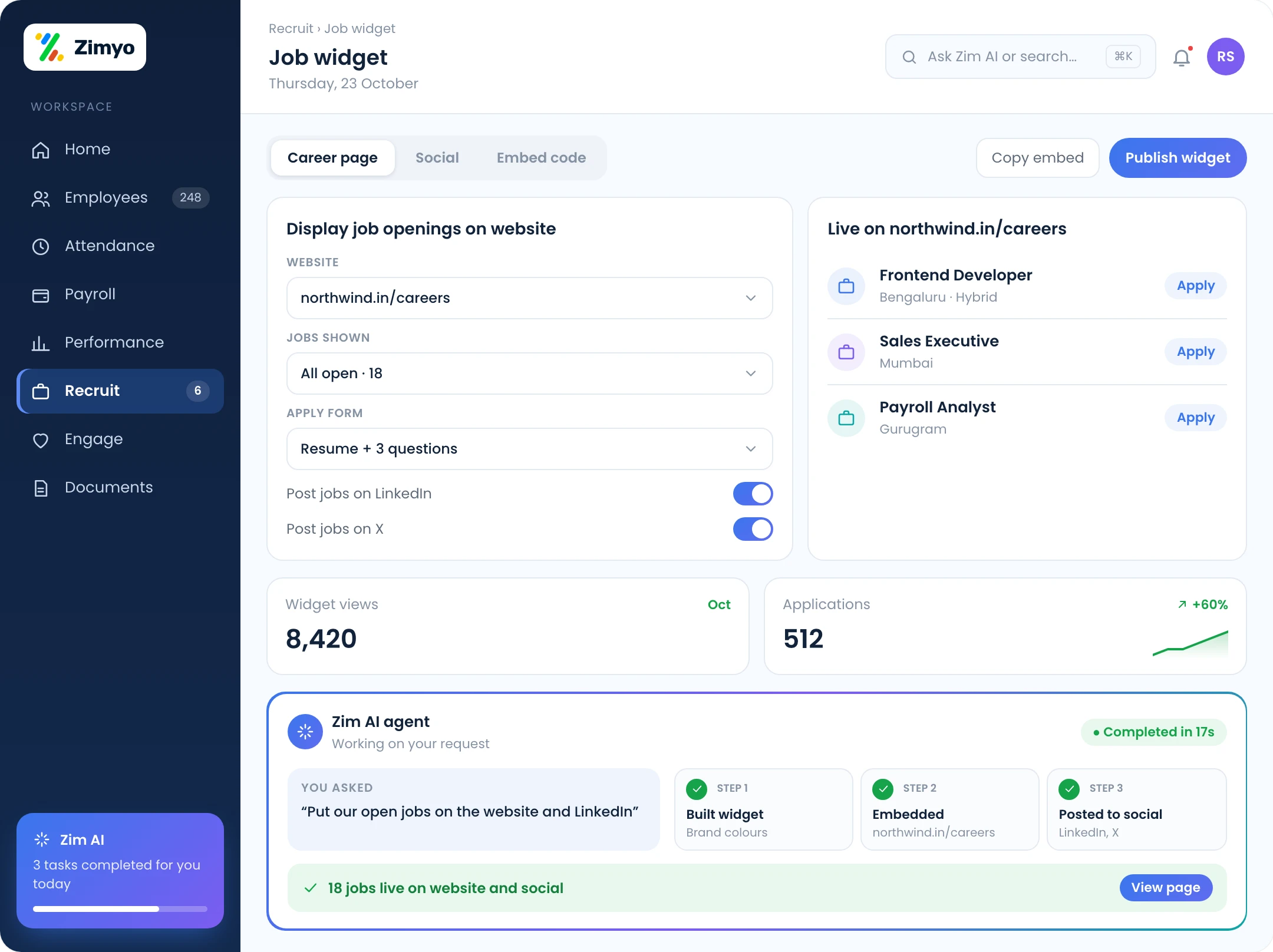Open the Zim AI tasks card
Viewport: 1273px width, 952px height.
120,871
